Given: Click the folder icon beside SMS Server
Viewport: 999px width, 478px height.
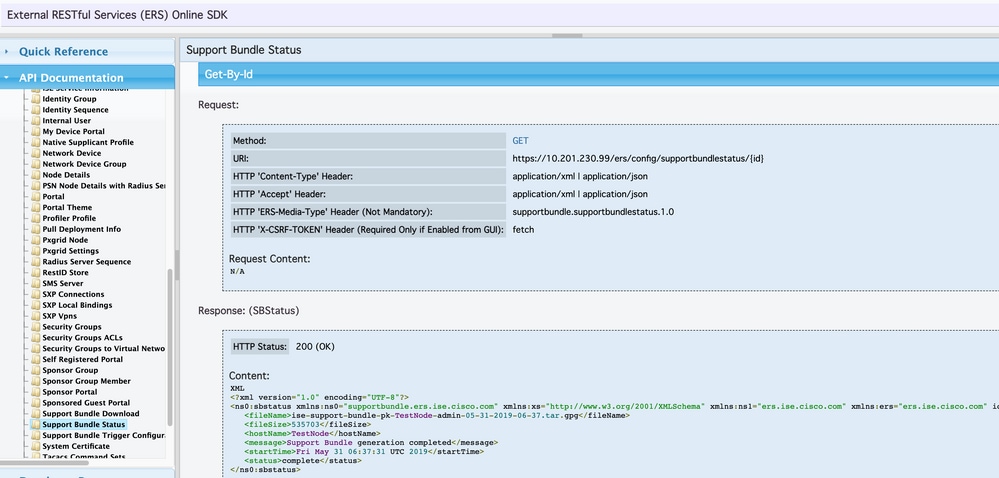Looking at the screenshot, I should [x=36, y=283].
